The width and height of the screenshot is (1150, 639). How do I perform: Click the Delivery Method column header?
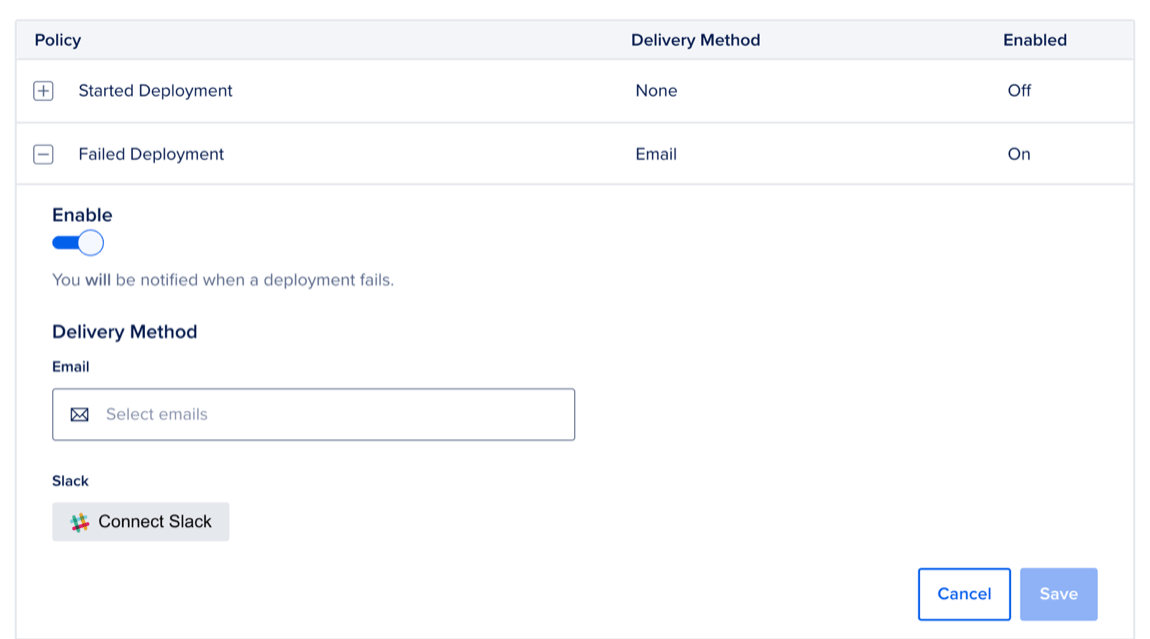coord(695,40)
